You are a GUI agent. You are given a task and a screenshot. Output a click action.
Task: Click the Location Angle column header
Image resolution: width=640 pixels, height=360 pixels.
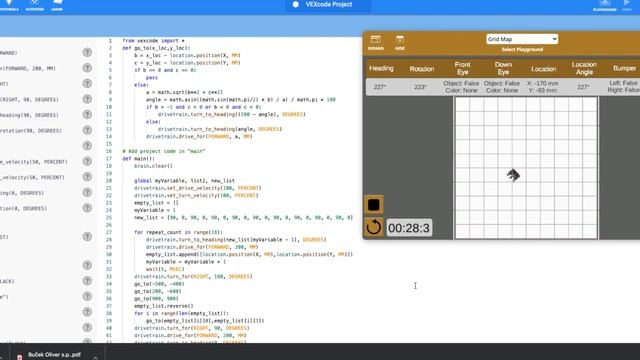coord(584,68)
